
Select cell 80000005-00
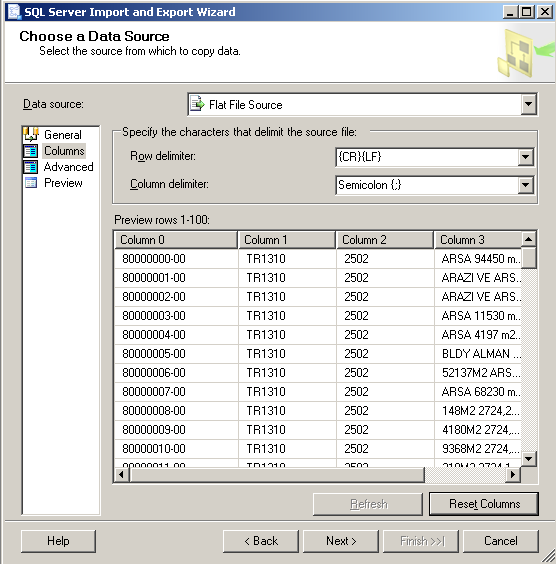click(x=176, y=354)
